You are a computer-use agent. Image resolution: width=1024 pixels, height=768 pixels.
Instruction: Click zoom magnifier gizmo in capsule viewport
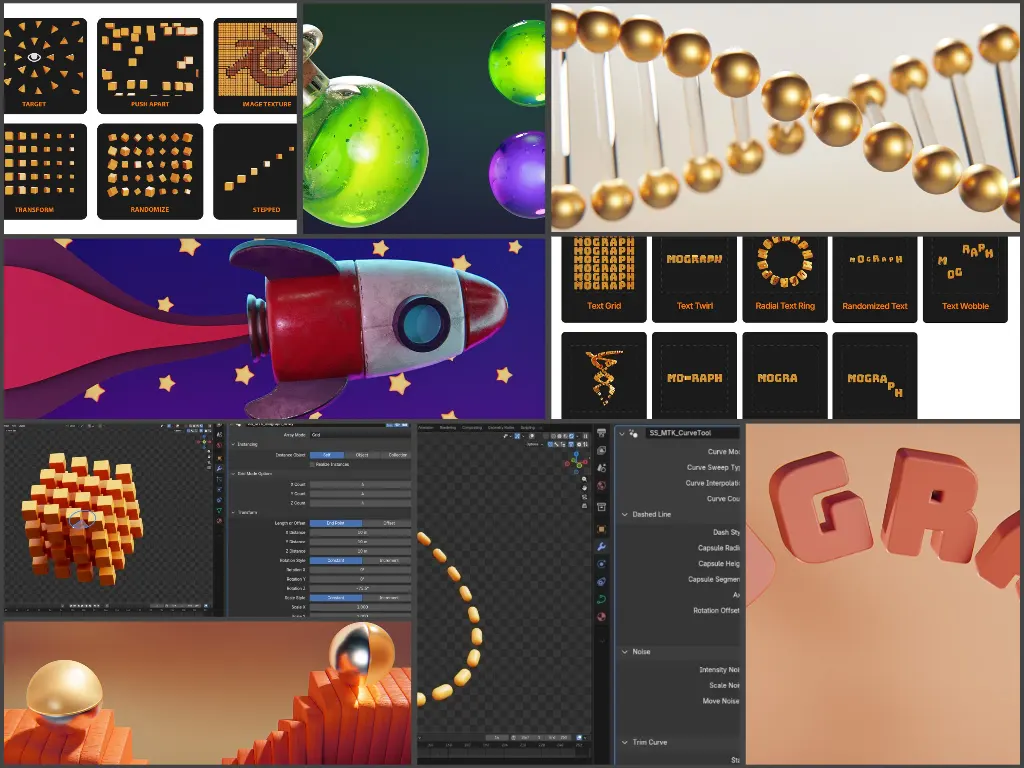click(584, 479)
